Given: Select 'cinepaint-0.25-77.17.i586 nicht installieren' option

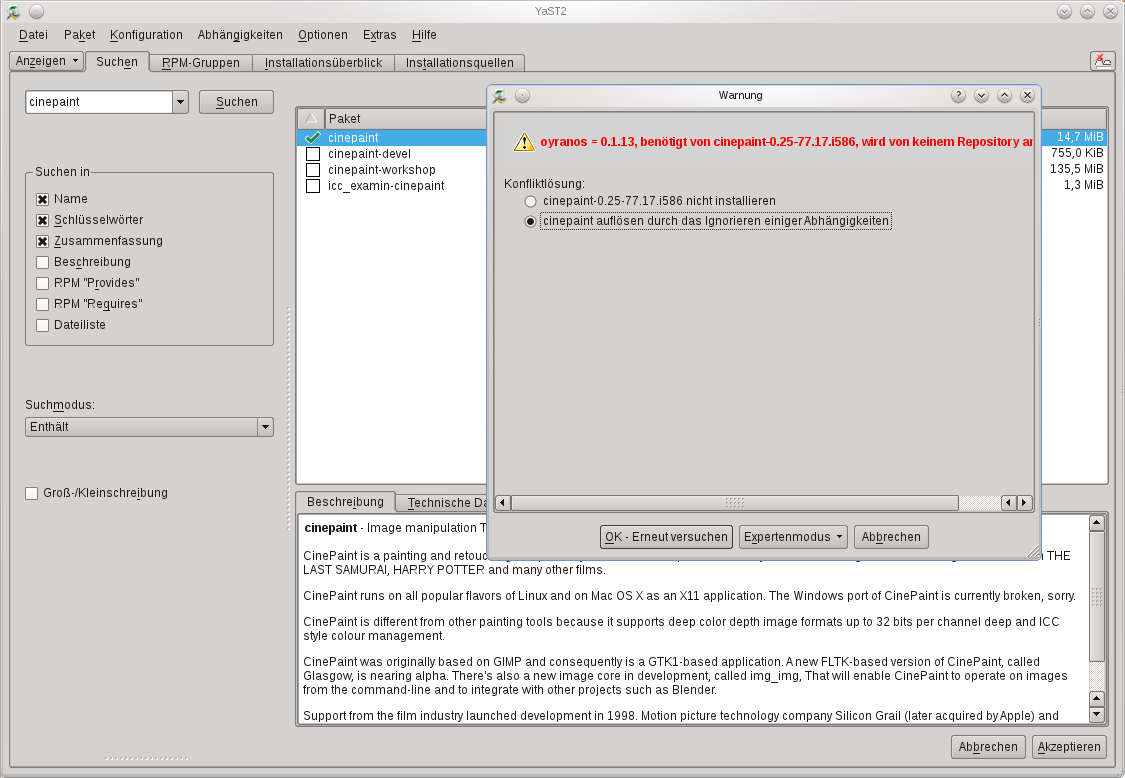Looking at the screenshot, I should coord(530,201).
